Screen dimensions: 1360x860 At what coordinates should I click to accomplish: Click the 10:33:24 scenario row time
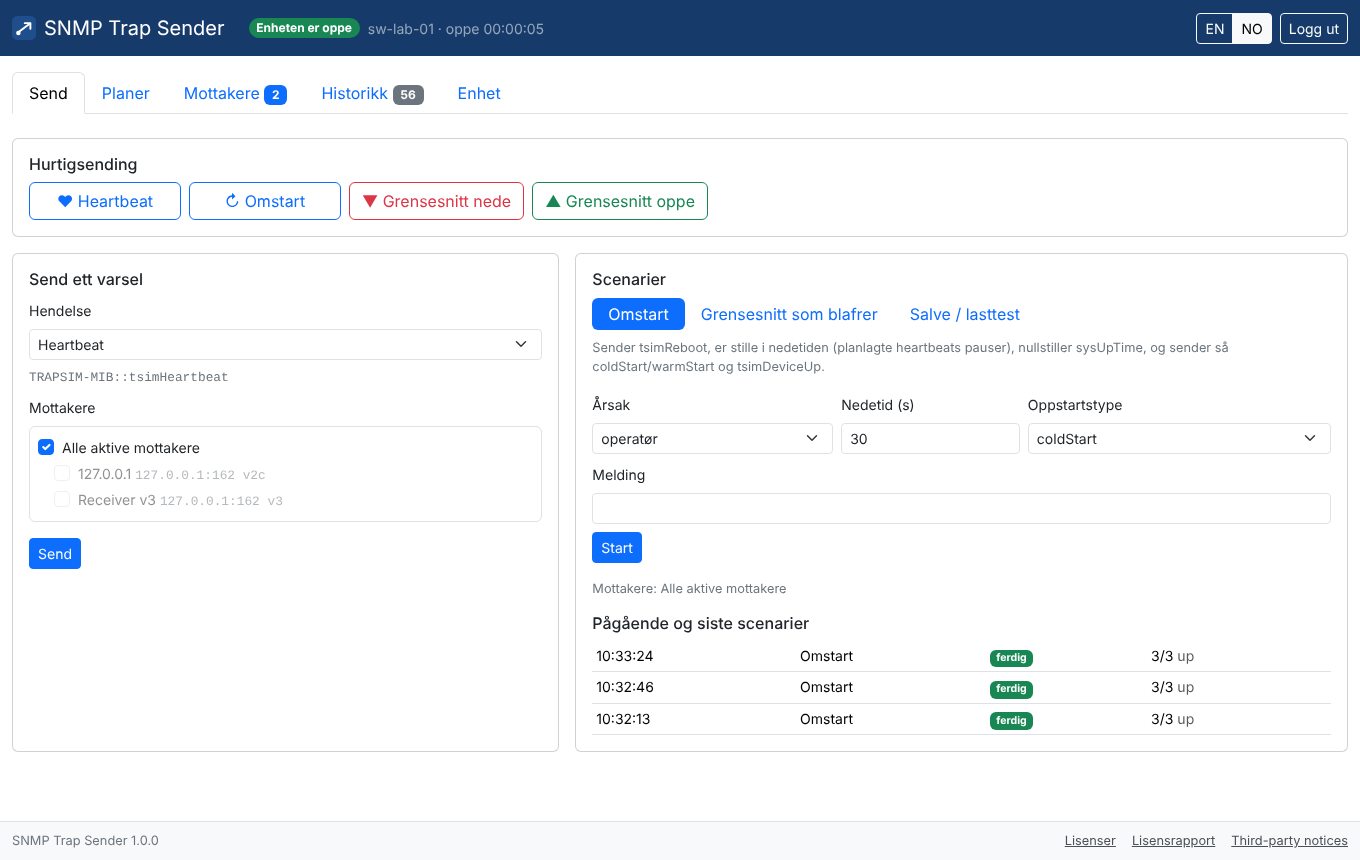coord(625,657)
